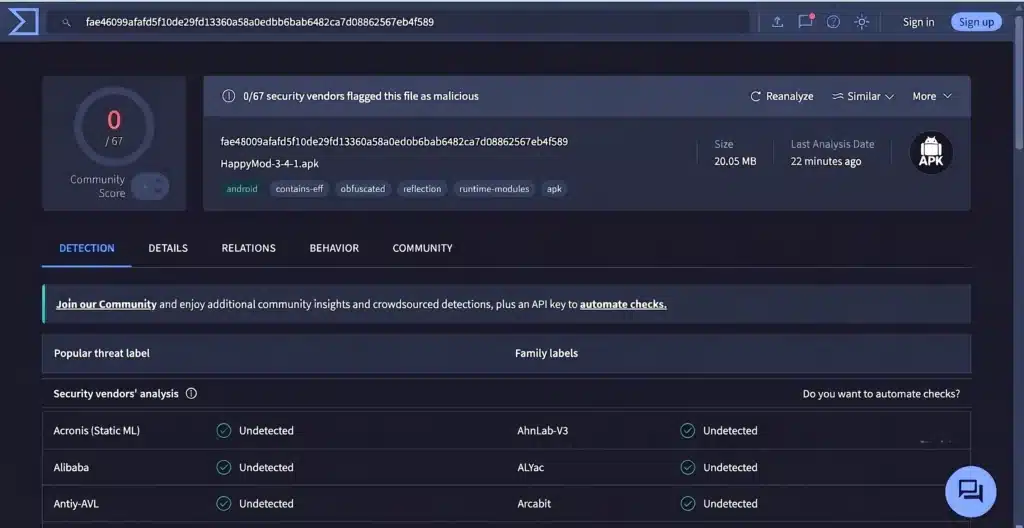Click the Arcabit Undetected check icon

click(687, 504)
